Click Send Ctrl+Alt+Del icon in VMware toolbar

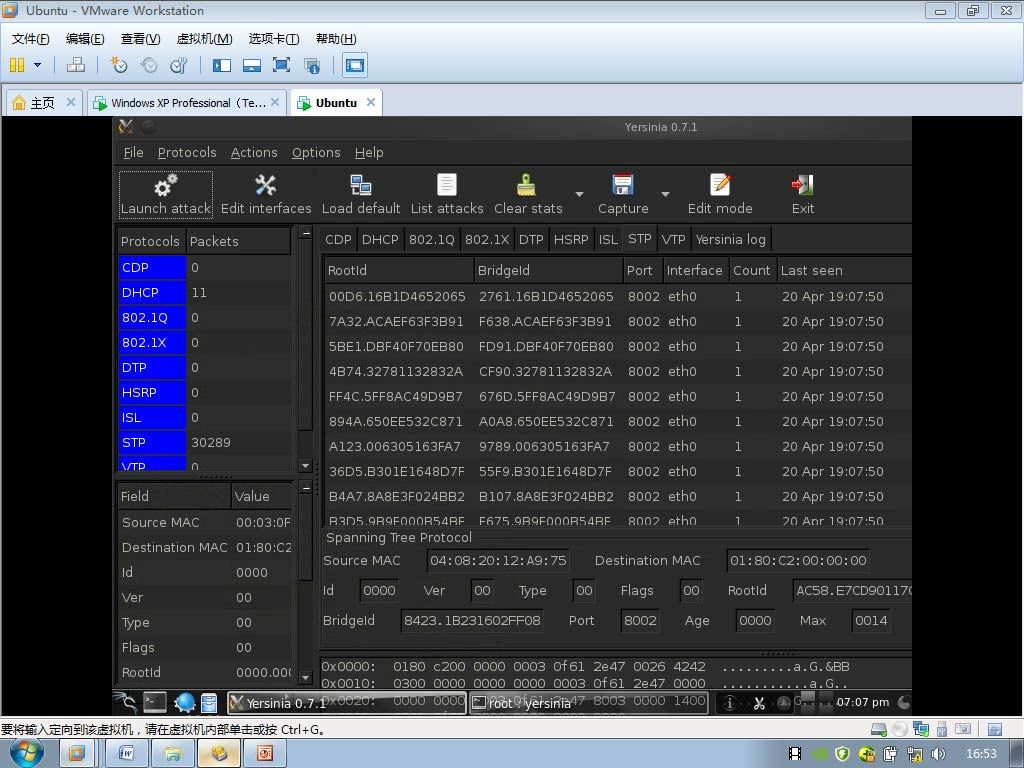[x=76, y=65]
